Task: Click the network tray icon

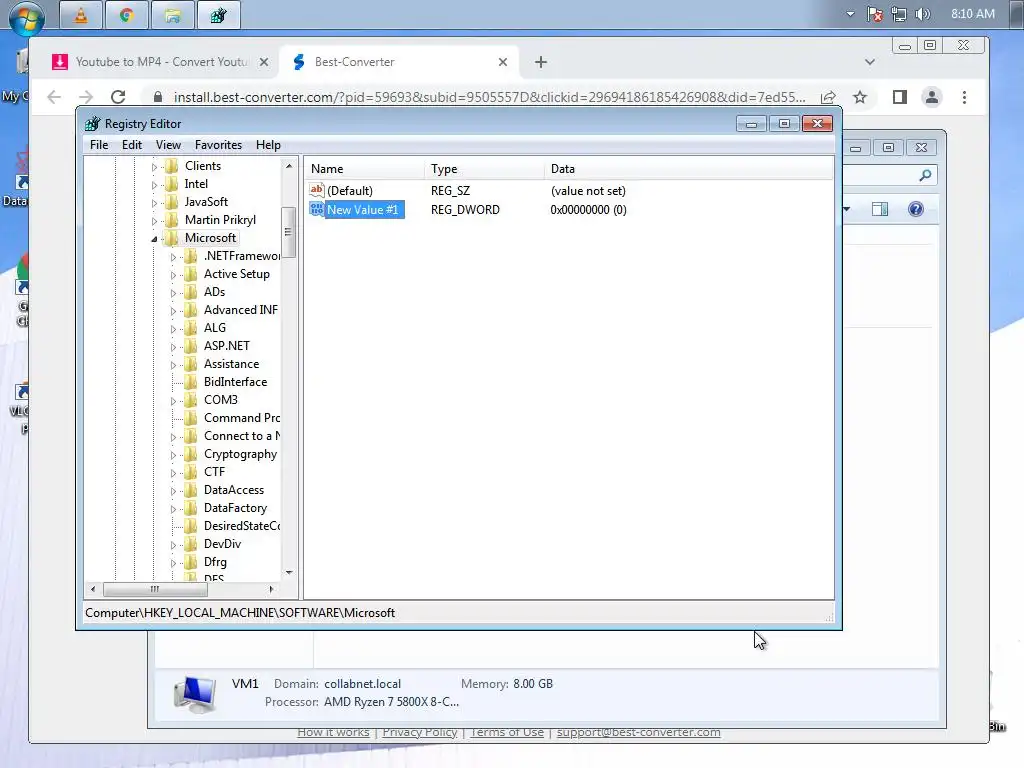Action: point(899,14)
